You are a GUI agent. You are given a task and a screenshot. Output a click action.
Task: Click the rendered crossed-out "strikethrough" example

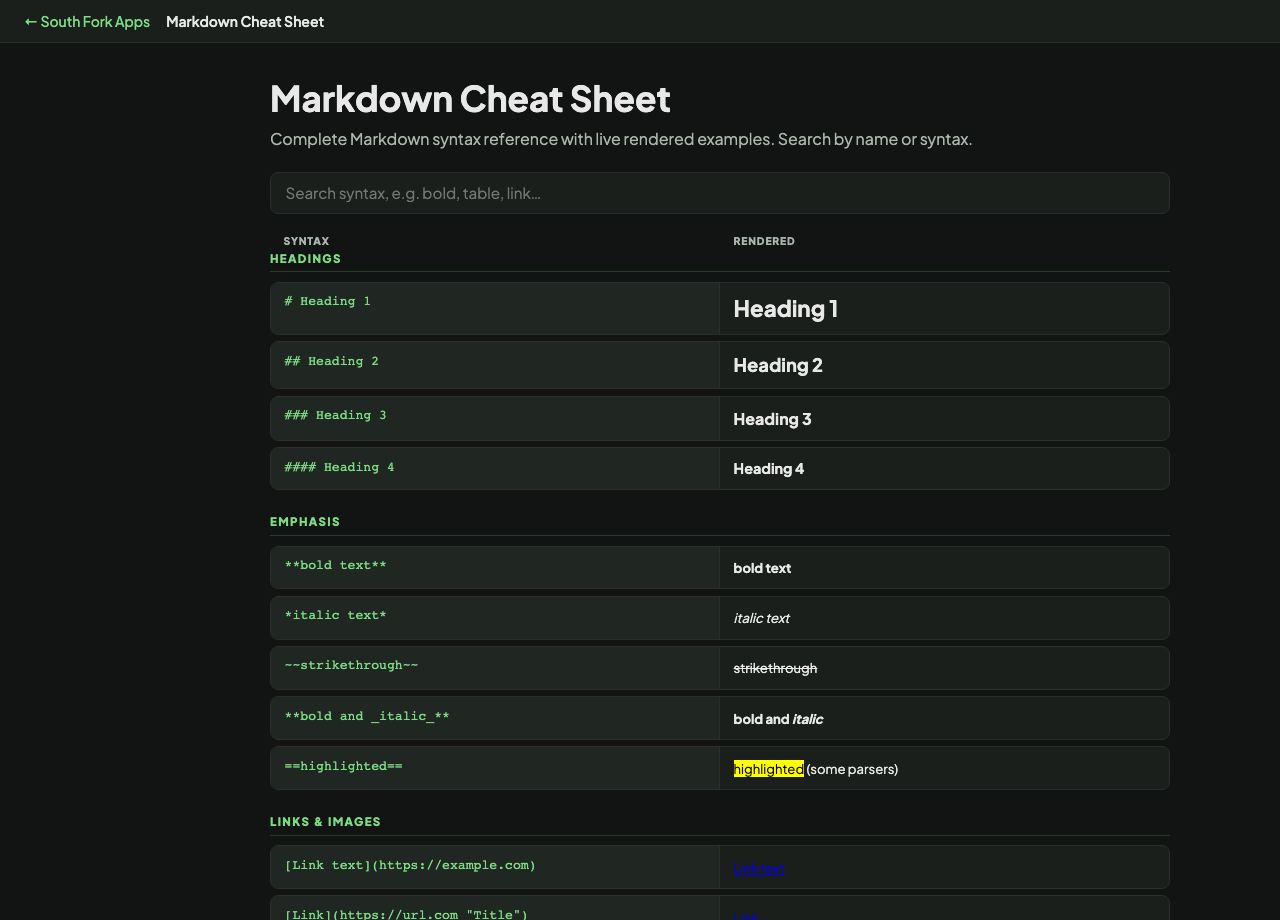[775, 668]
